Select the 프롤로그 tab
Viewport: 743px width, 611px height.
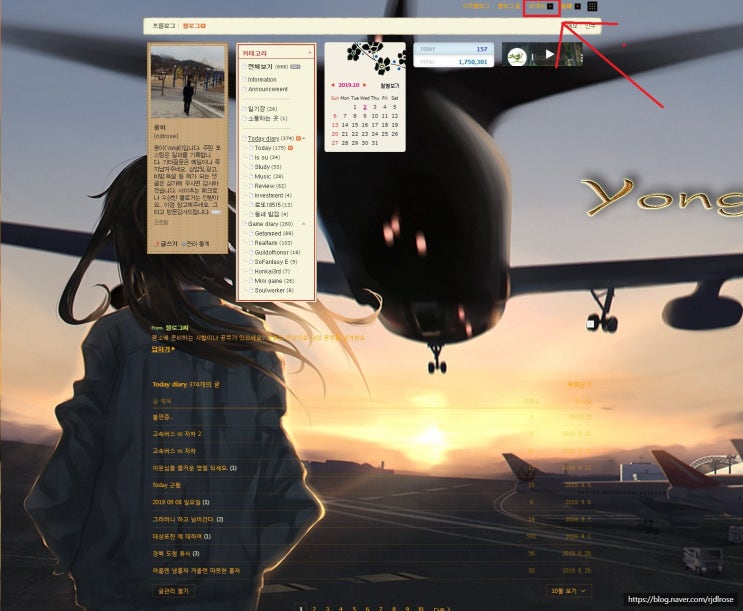(163, 26)
